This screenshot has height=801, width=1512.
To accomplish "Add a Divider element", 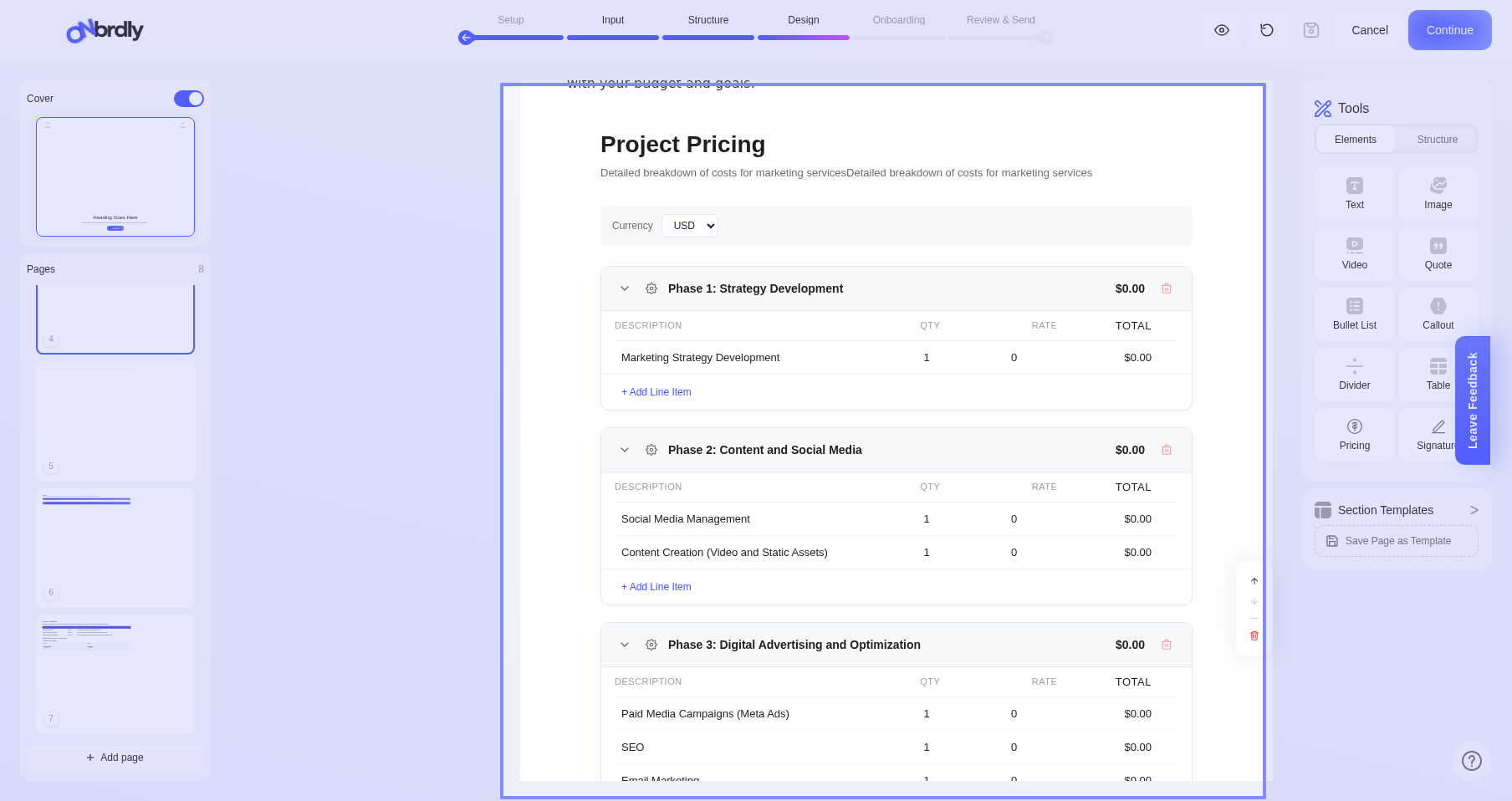I will [1354, 375].
